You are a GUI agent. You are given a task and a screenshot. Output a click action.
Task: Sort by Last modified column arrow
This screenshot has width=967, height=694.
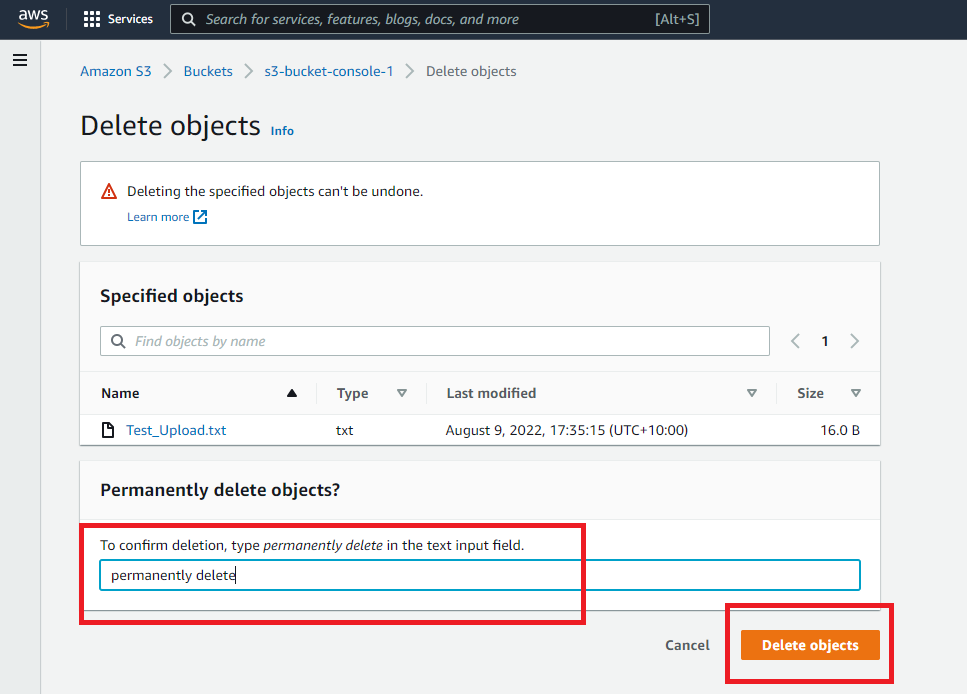[751, 393]
